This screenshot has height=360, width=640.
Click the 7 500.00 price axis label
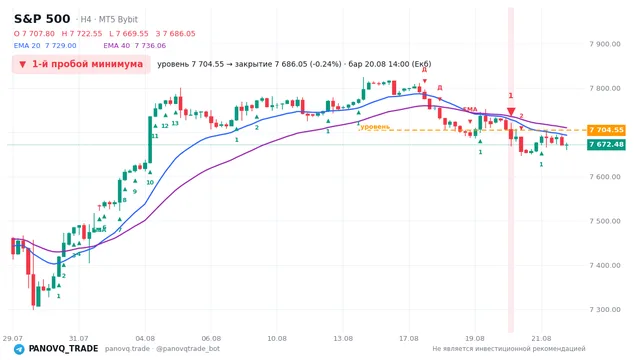click(x=605, y=221)
